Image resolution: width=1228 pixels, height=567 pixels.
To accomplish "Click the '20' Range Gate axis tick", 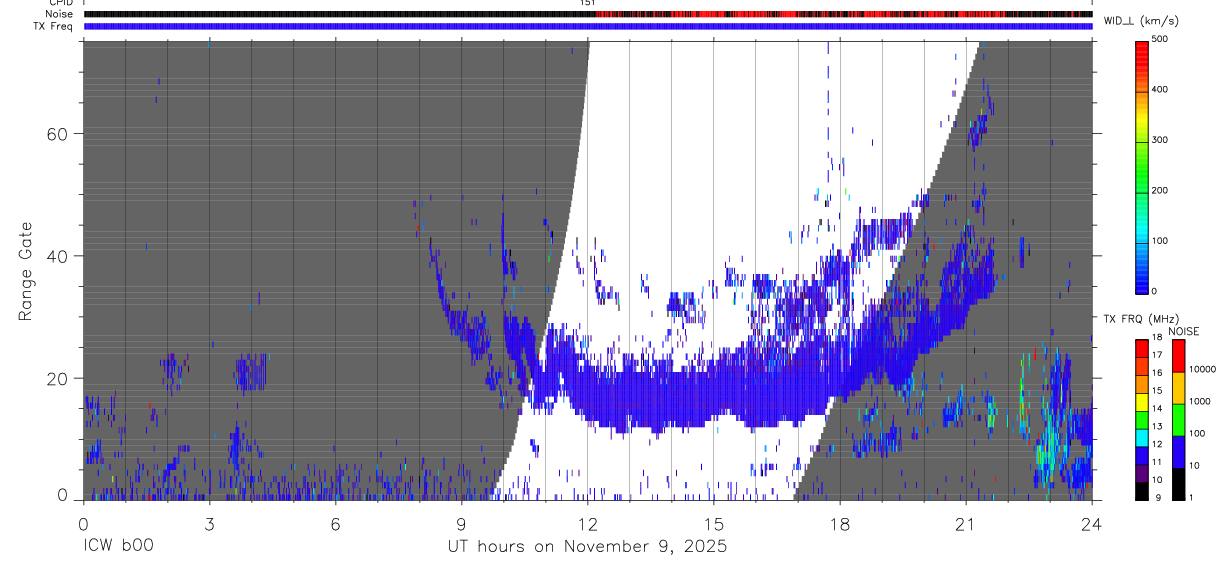I will click(57, 378).
